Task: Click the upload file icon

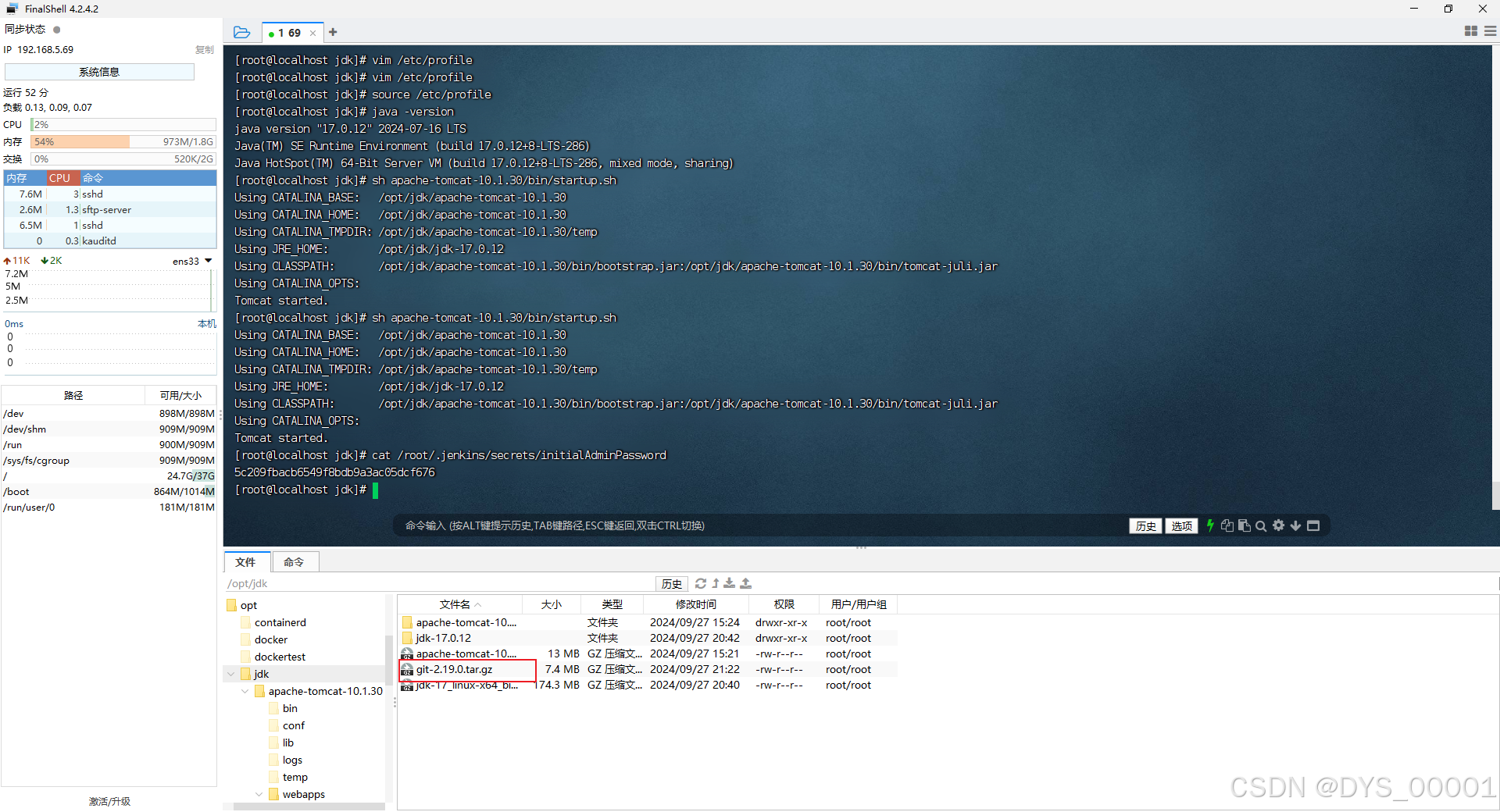Action: point(745,583)
